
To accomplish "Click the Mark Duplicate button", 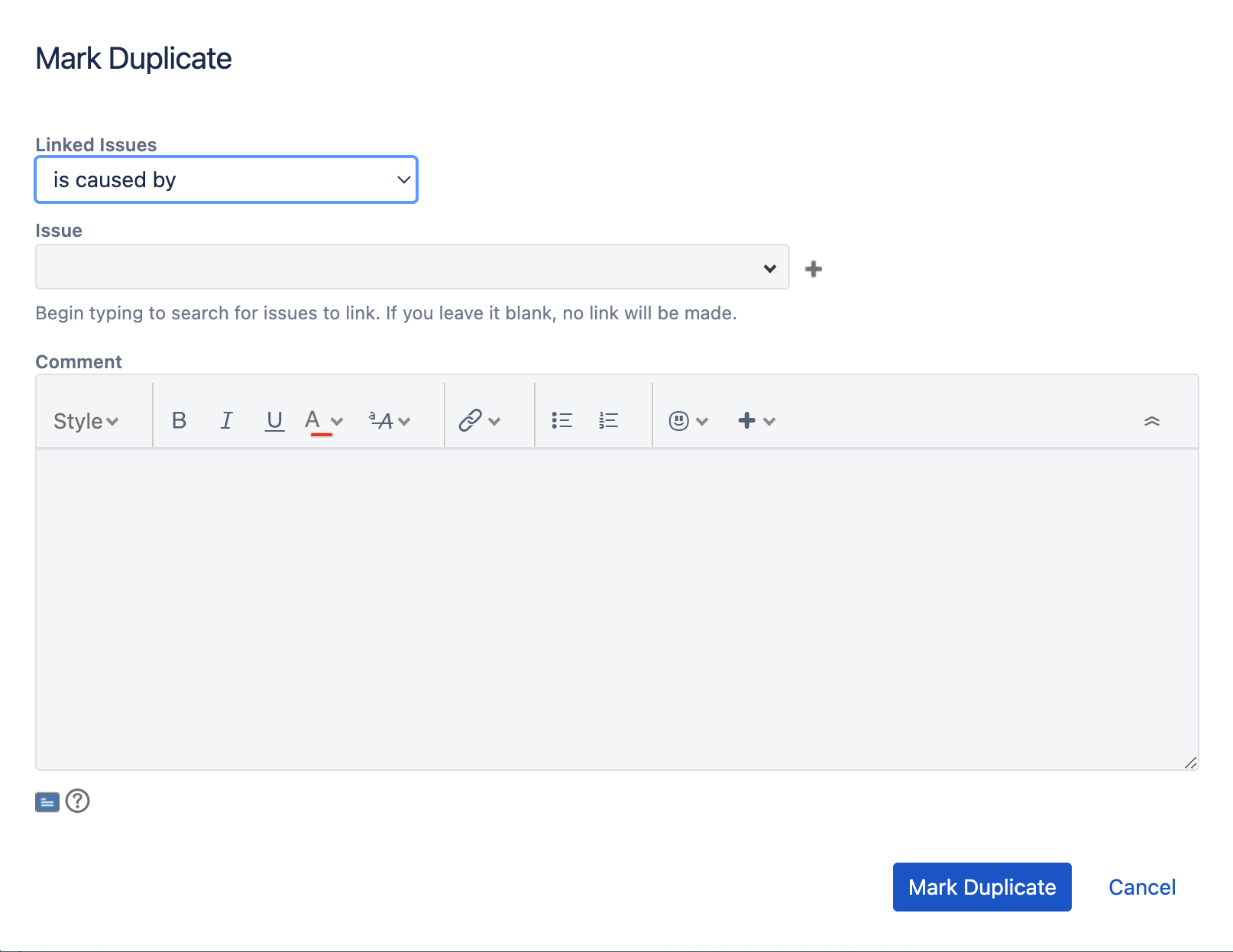I will pyautogui.click(x=982, y=887).
